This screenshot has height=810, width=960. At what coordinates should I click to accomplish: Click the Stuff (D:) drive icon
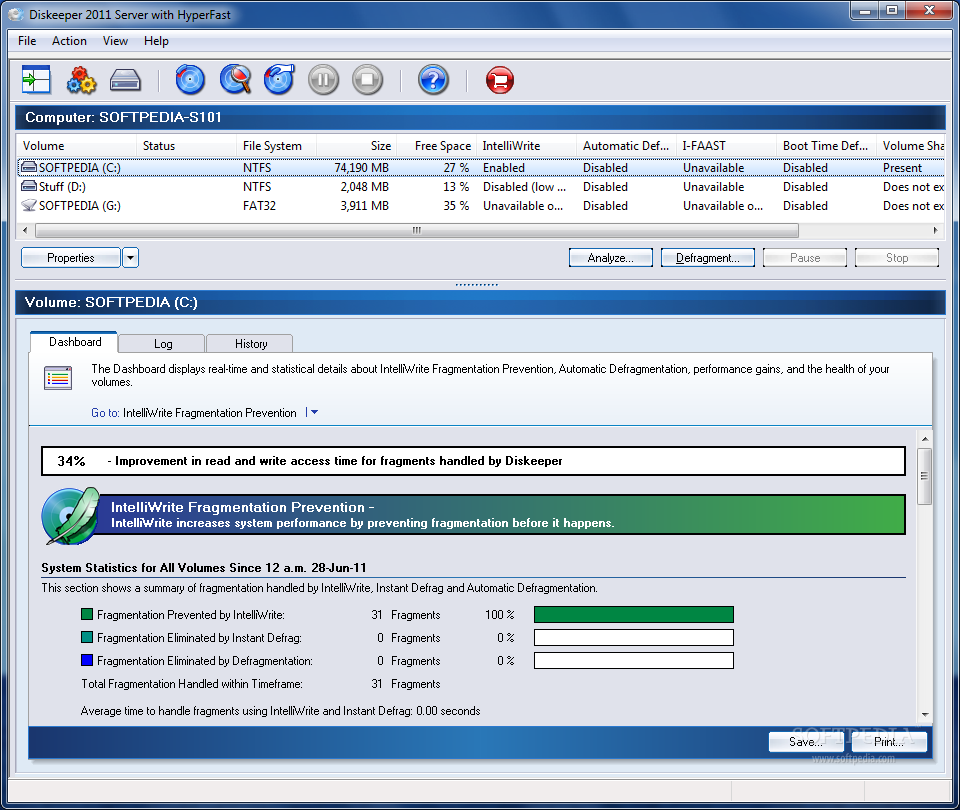point(29,186)
